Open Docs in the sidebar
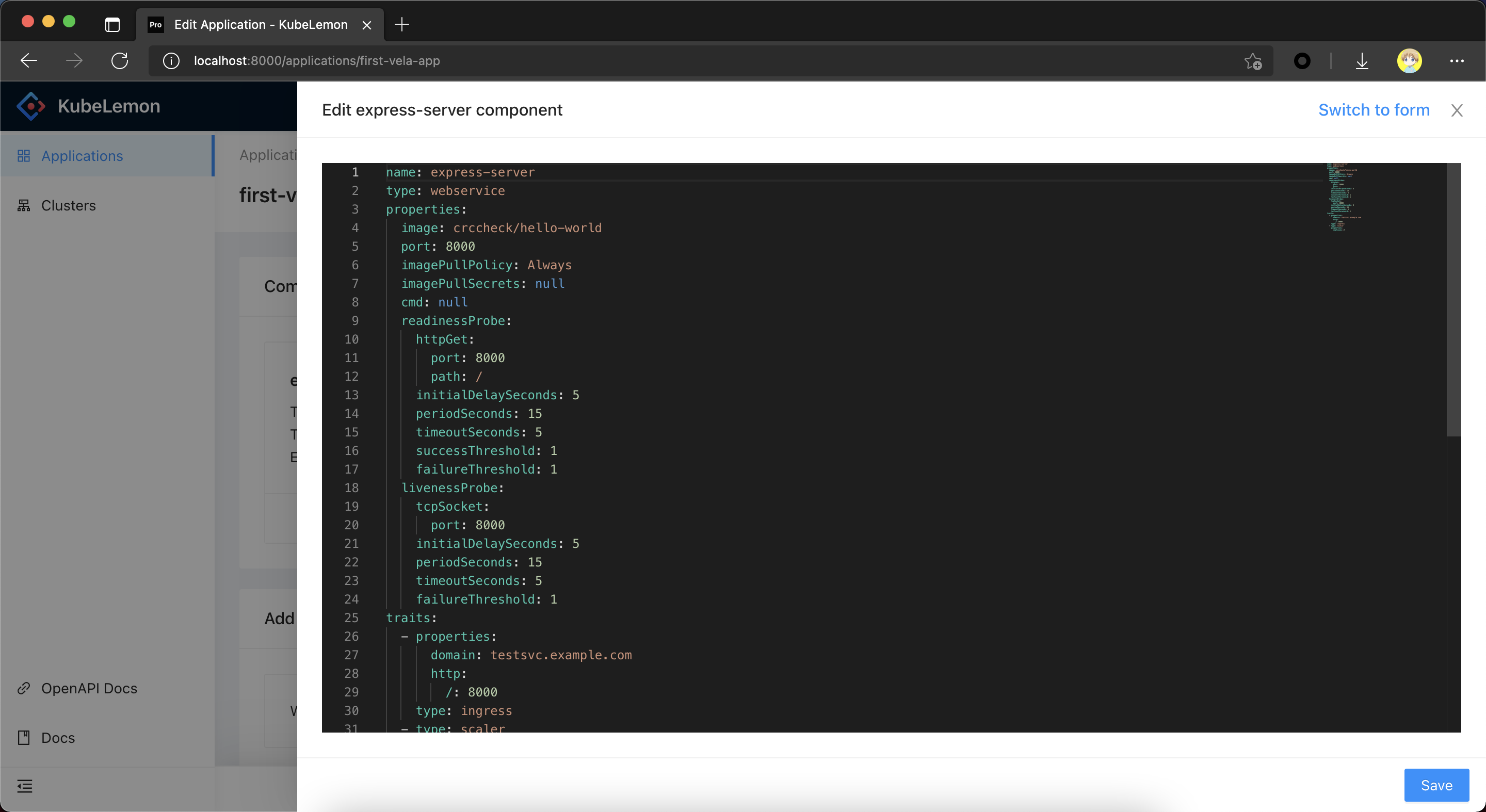The height and width of the screenshot is (812, 1486). tap(58, 738)
